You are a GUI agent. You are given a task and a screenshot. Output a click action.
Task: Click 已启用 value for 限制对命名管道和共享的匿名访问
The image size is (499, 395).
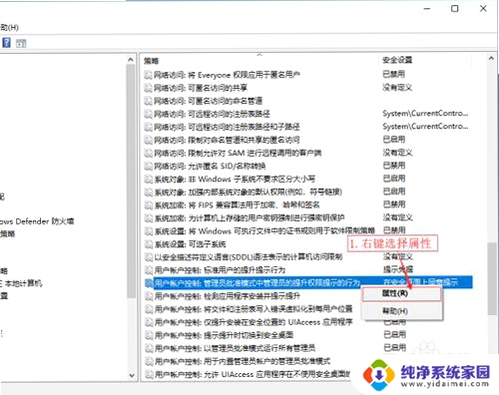(394, 139)
